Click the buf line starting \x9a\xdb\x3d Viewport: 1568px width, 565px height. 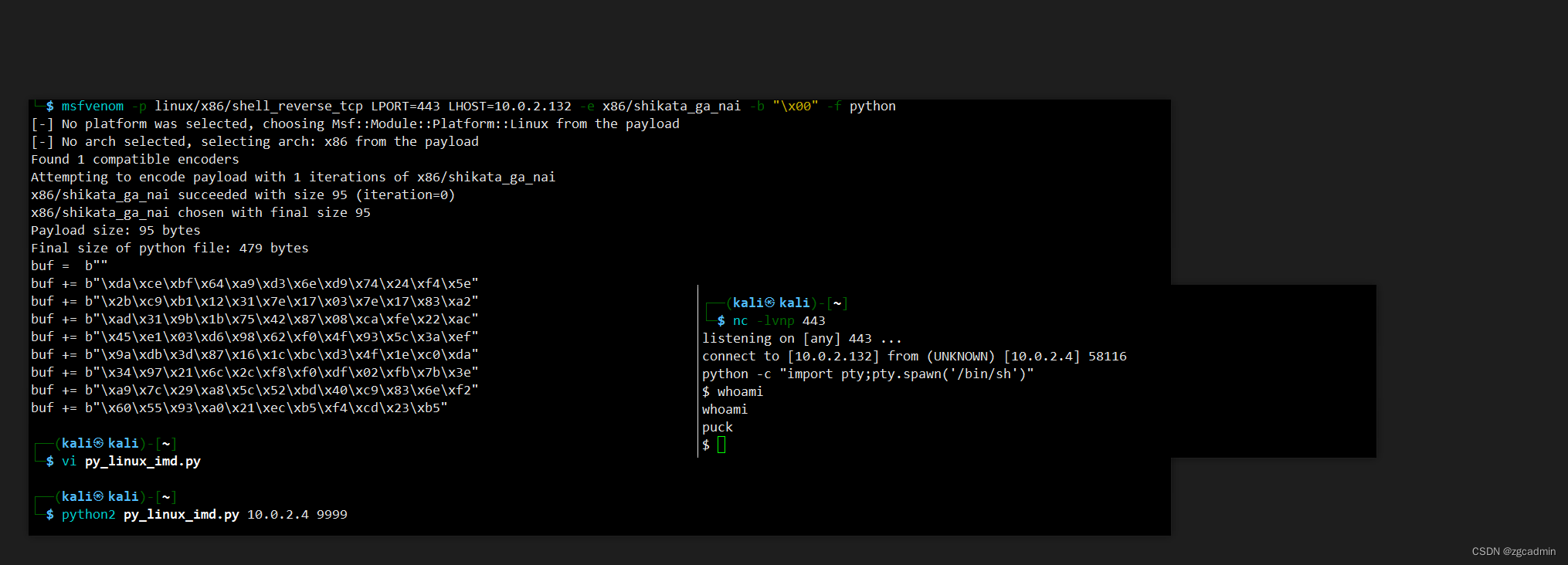[x=255, y=355]
